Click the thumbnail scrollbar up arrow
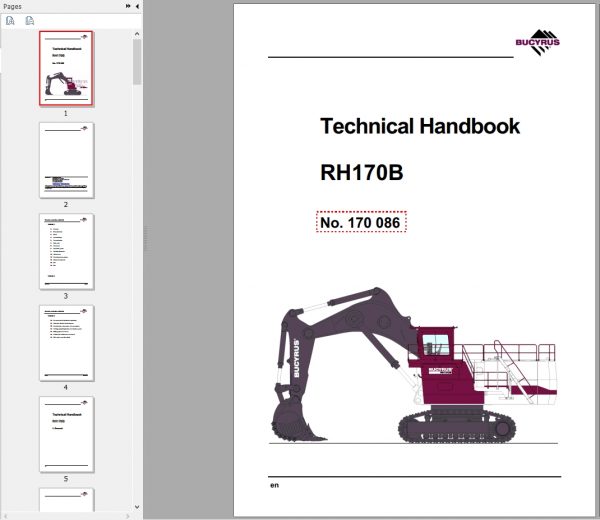 click(x=137, y=34)
